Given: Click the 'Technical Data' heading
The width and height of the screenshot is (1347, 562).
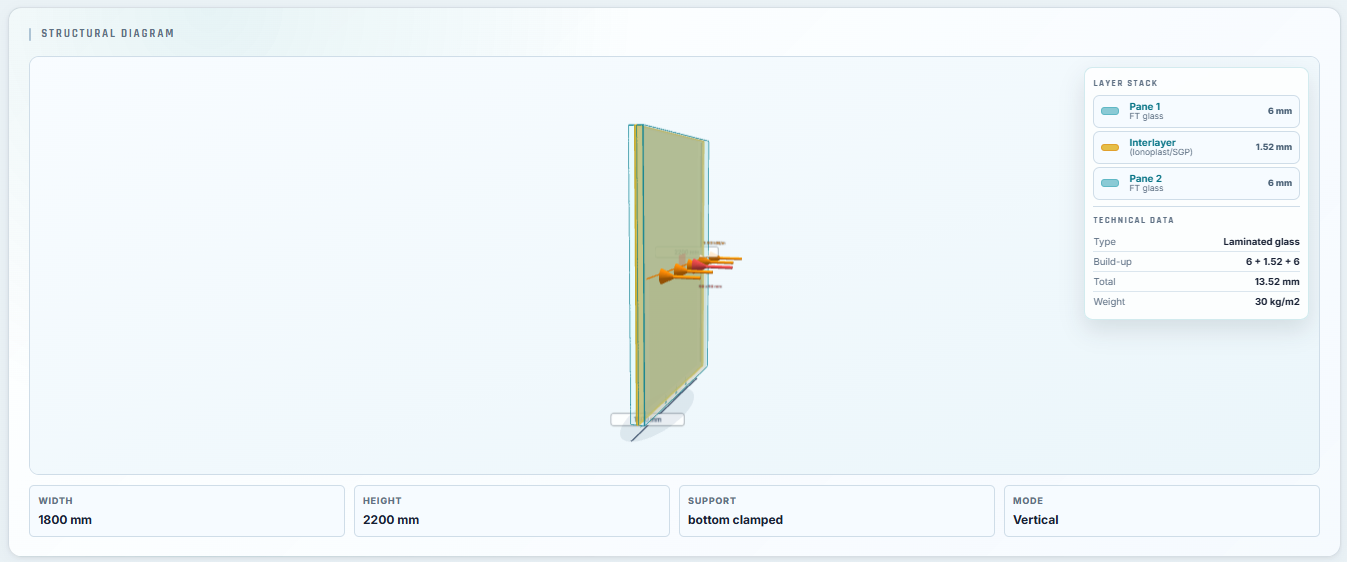Looking at the screenshot, I should click(1134, 219).
